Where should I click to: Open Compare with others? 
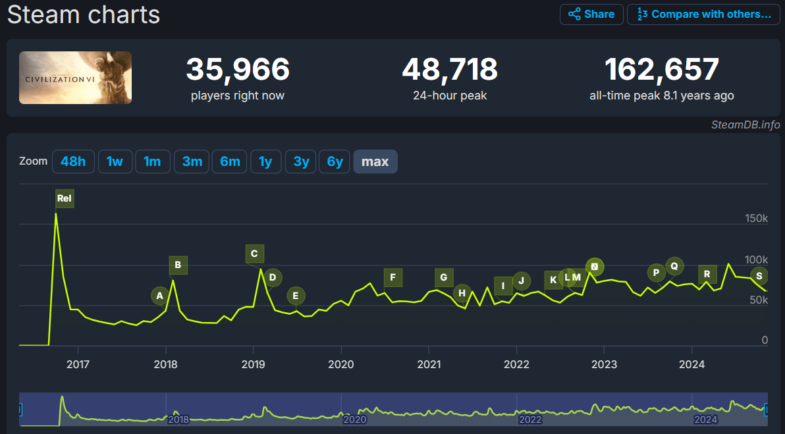pos(704,14)
